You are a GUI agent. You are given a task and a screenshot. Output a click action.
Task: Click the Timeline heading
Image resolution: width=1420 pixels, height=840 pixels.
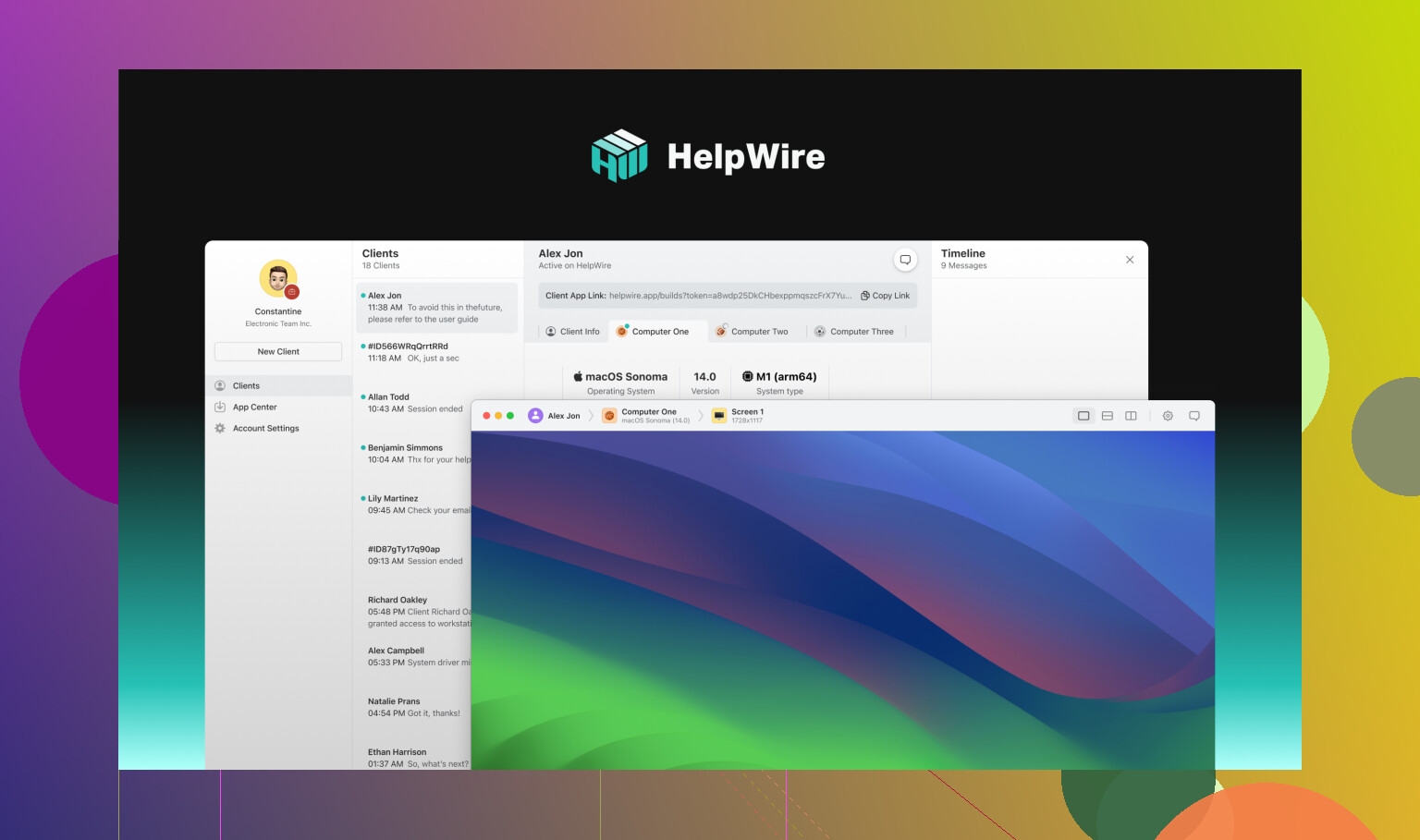tap(963, 253)
